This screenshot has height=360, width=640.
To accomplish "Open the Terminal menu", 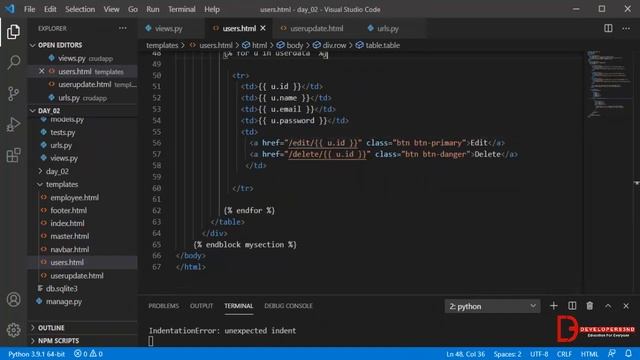I will [x=182, y=9].
